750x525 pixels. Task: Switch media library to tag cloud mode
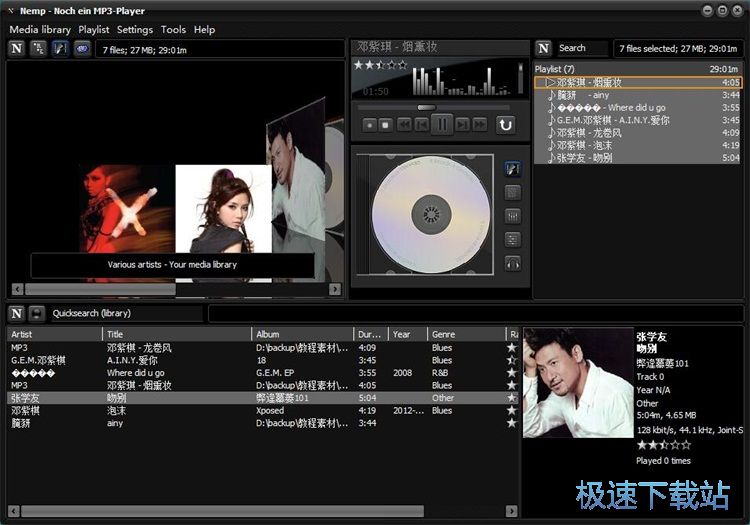click(x=82, y=48)
